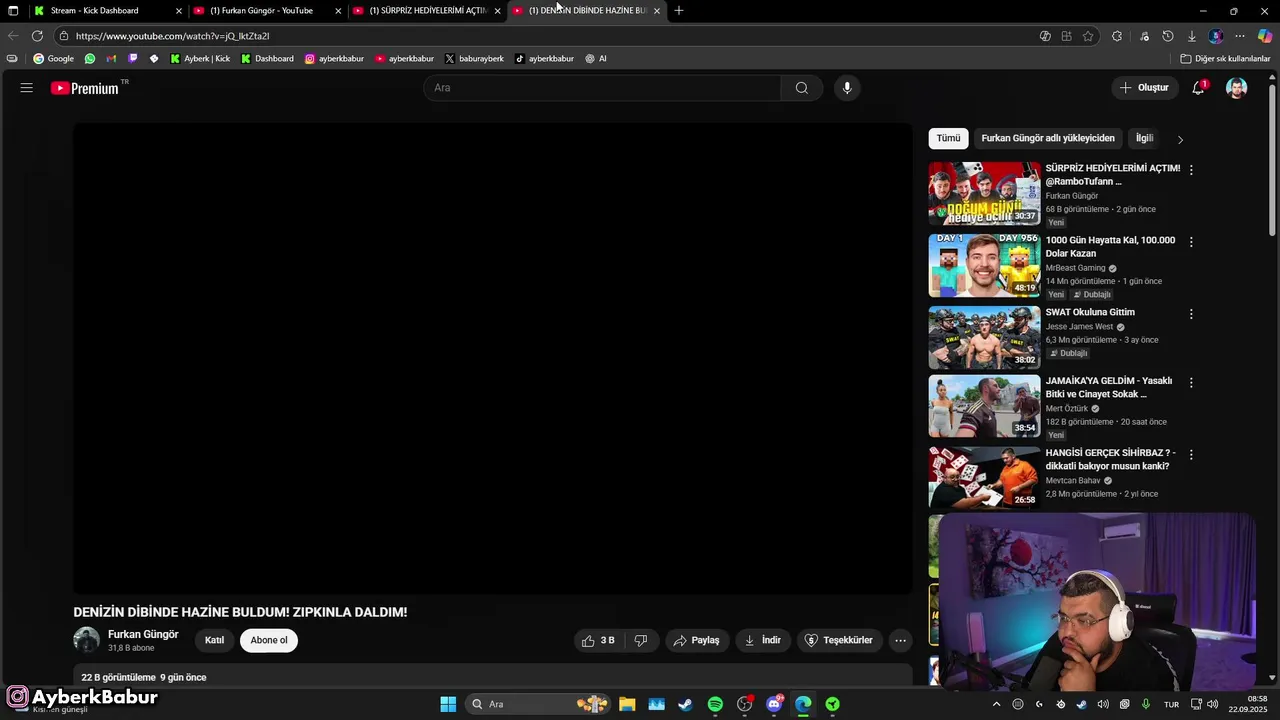Expand hidden system tray icons
This screenshot has height=720, width=1280.
point(996,704)
